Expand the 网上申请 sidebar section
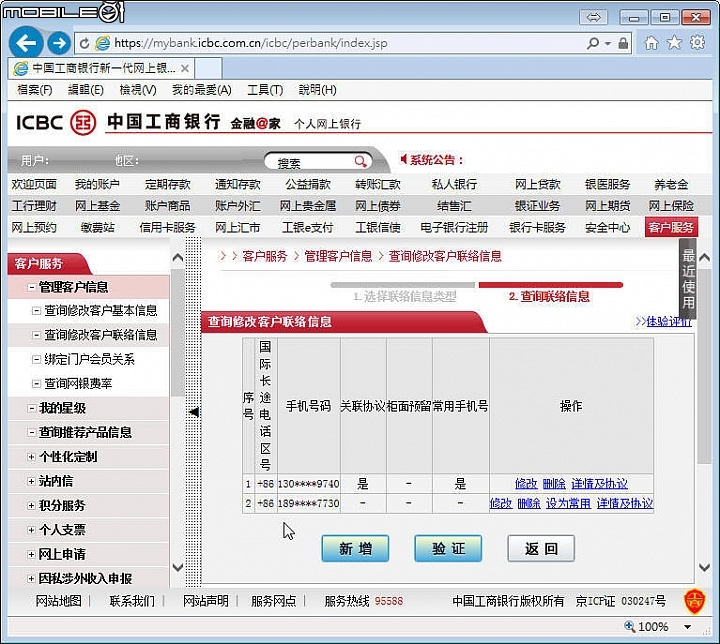Image resolution: width=720 pixels, height=644 pixels. pyautogui.click(x=31, y=554)
